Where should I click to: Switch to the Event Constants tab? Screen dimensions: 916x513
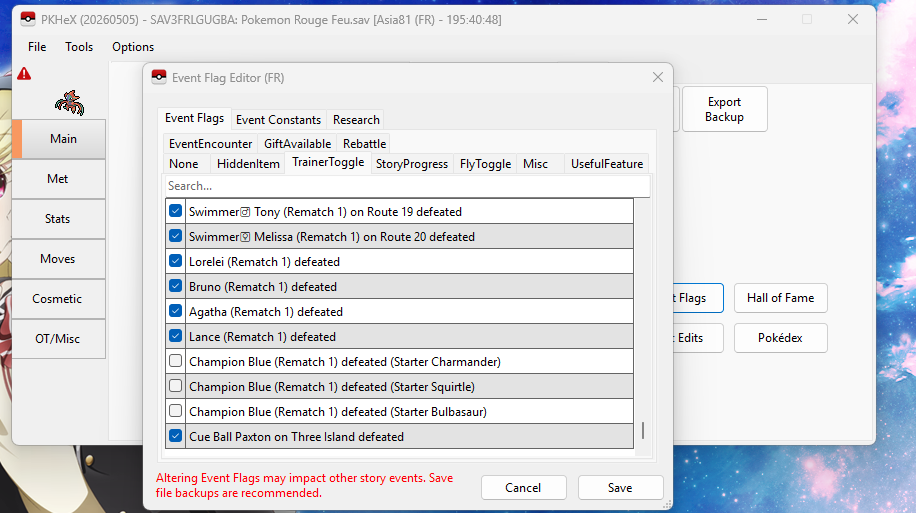[279, 120]
